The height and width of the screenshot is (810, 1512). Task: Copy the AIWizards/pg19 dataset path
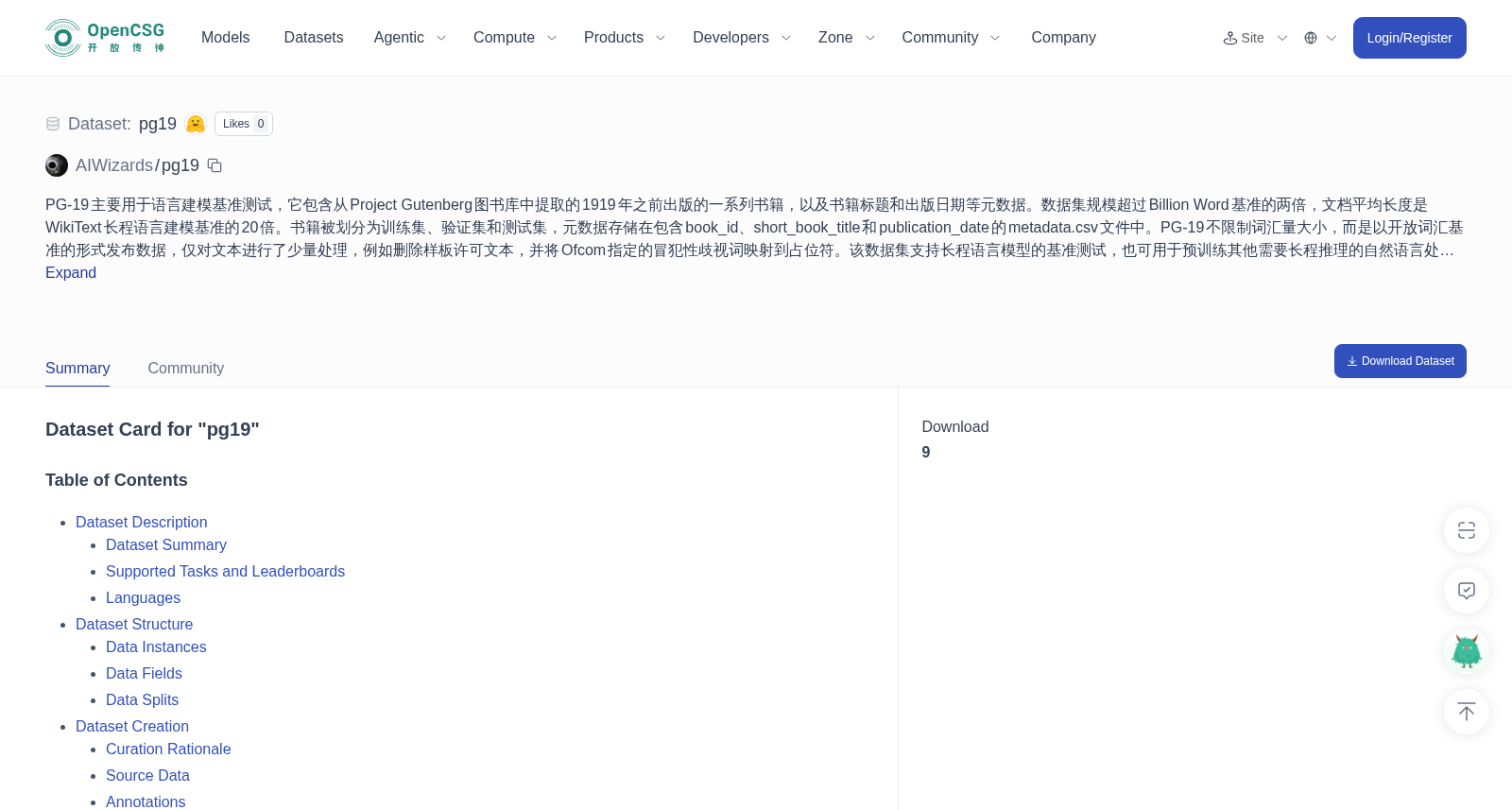215,165
